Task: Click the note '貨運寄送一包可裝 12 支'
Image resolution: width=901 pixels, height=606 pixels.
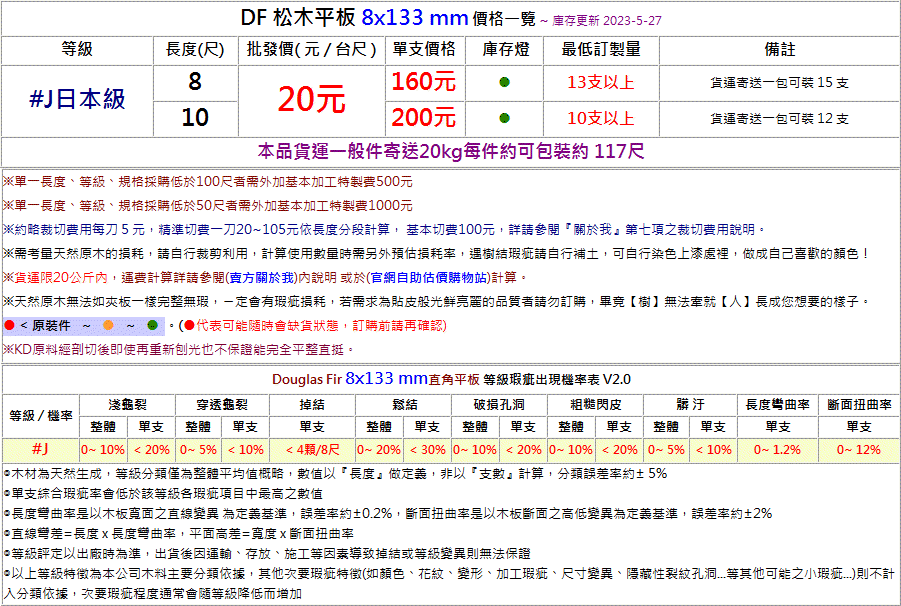Action: pyautogui.click(x=780, y=119)
